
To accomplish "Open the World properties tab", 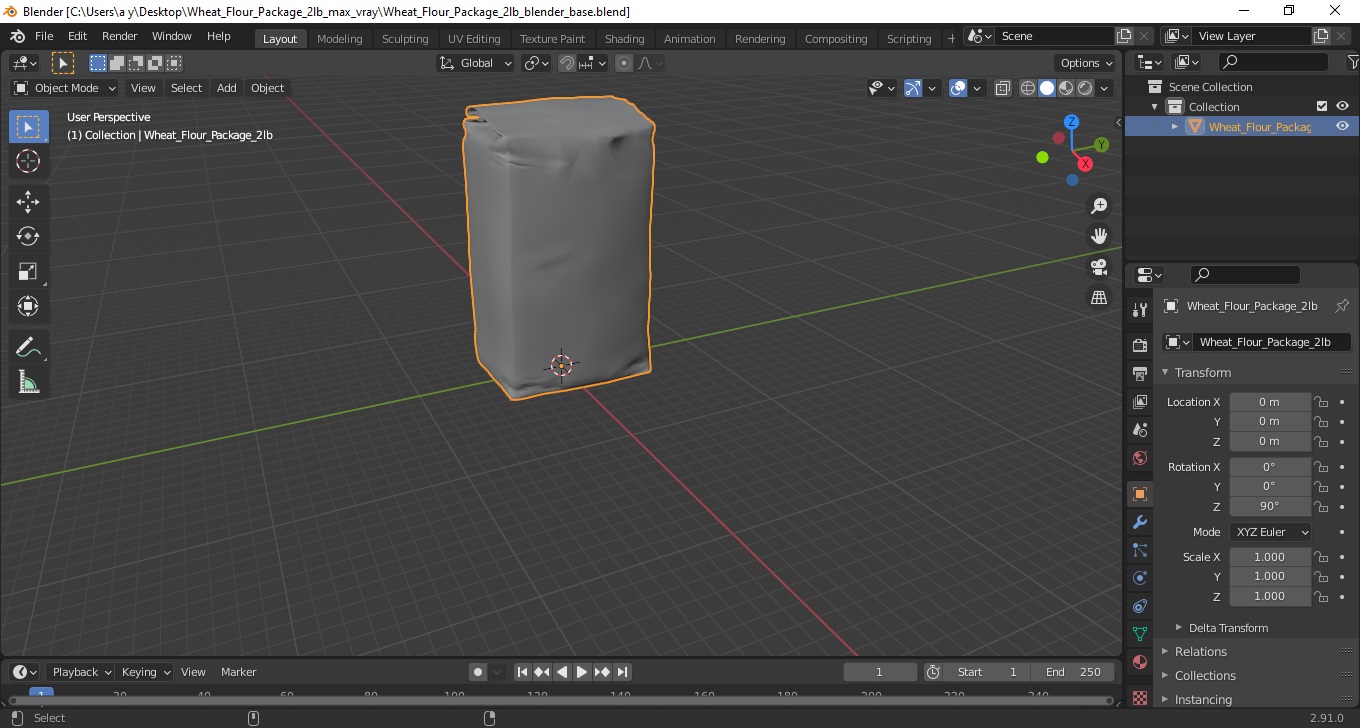I will tap(1140, 458).
